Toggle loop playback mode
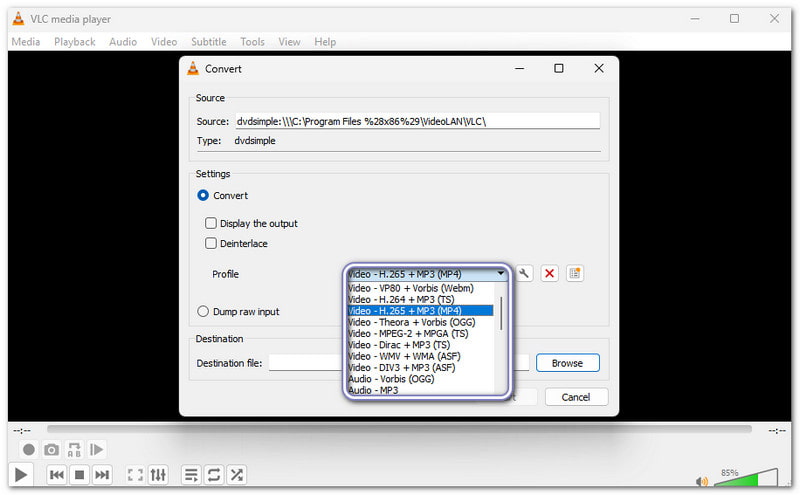The height and width of the screenshot is (495, 800). coord(213,475)
